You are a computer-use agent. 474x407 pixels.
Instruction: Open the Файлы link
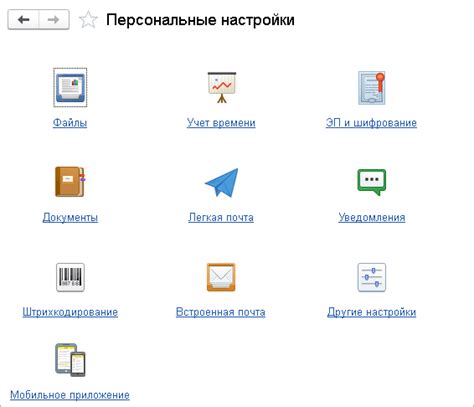point(70,123)
